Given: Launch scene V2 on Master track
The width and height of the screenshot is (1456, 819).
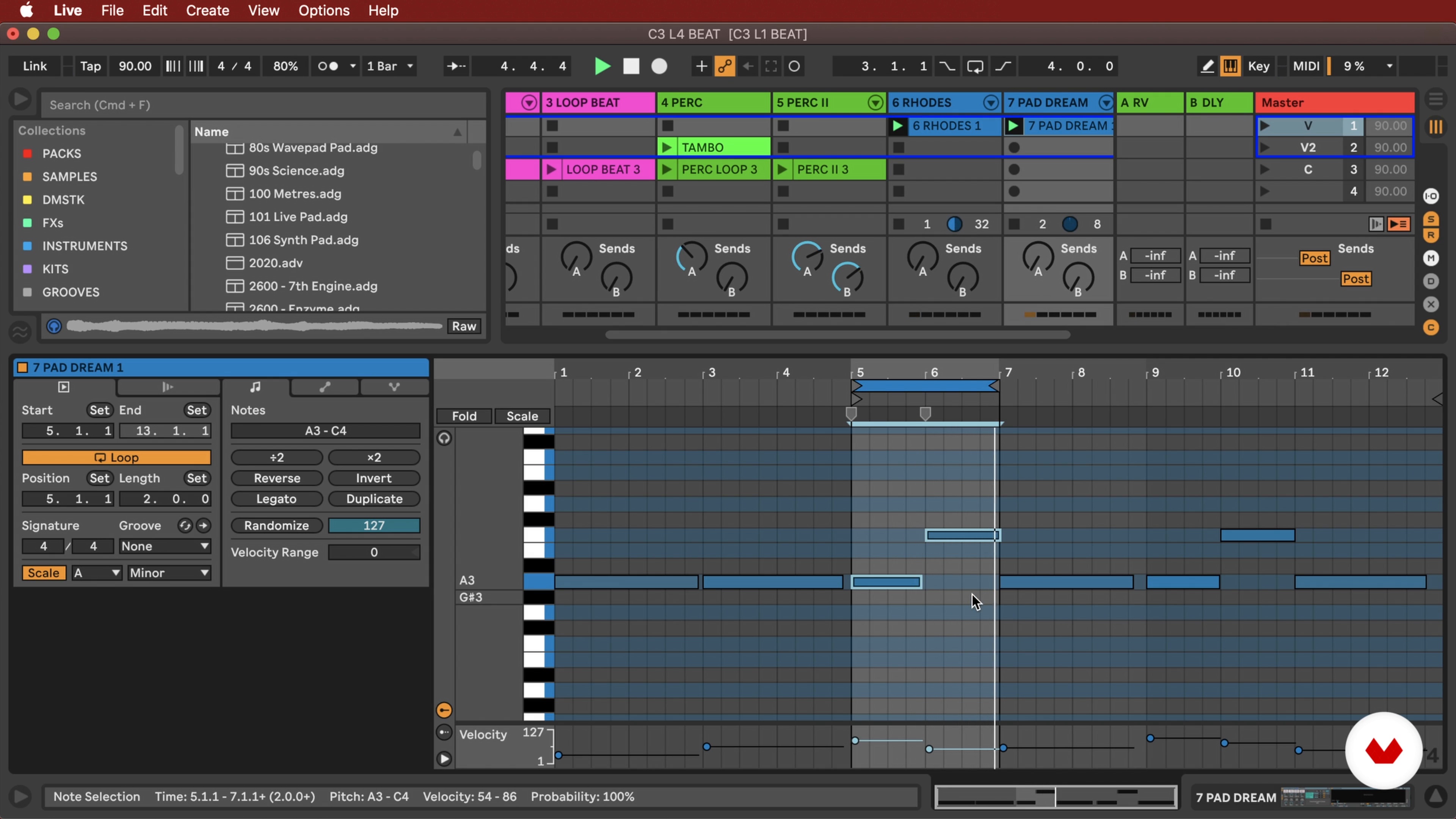Looking at the screenshot, I should click(x=1265, y=147).
